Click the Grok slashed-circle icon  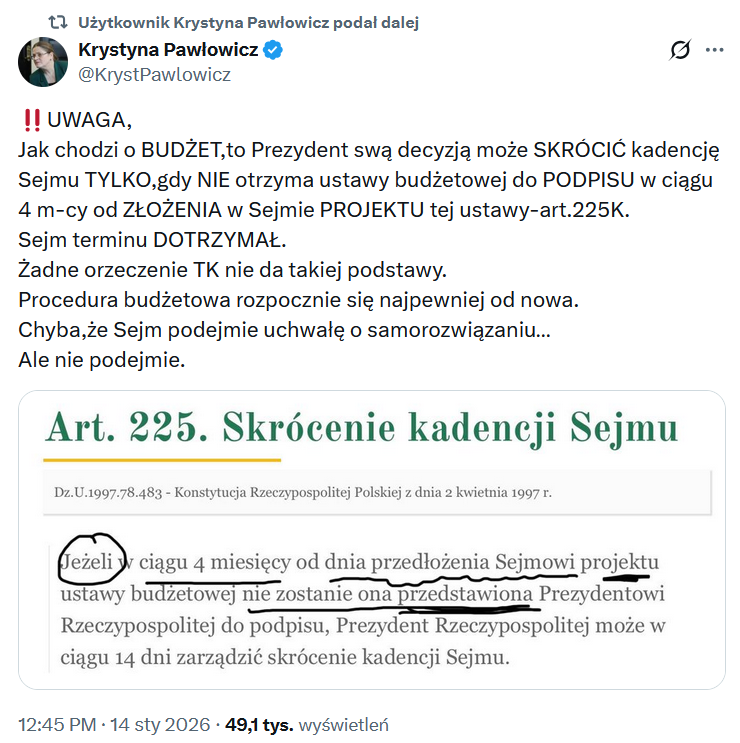coord(680,50)
